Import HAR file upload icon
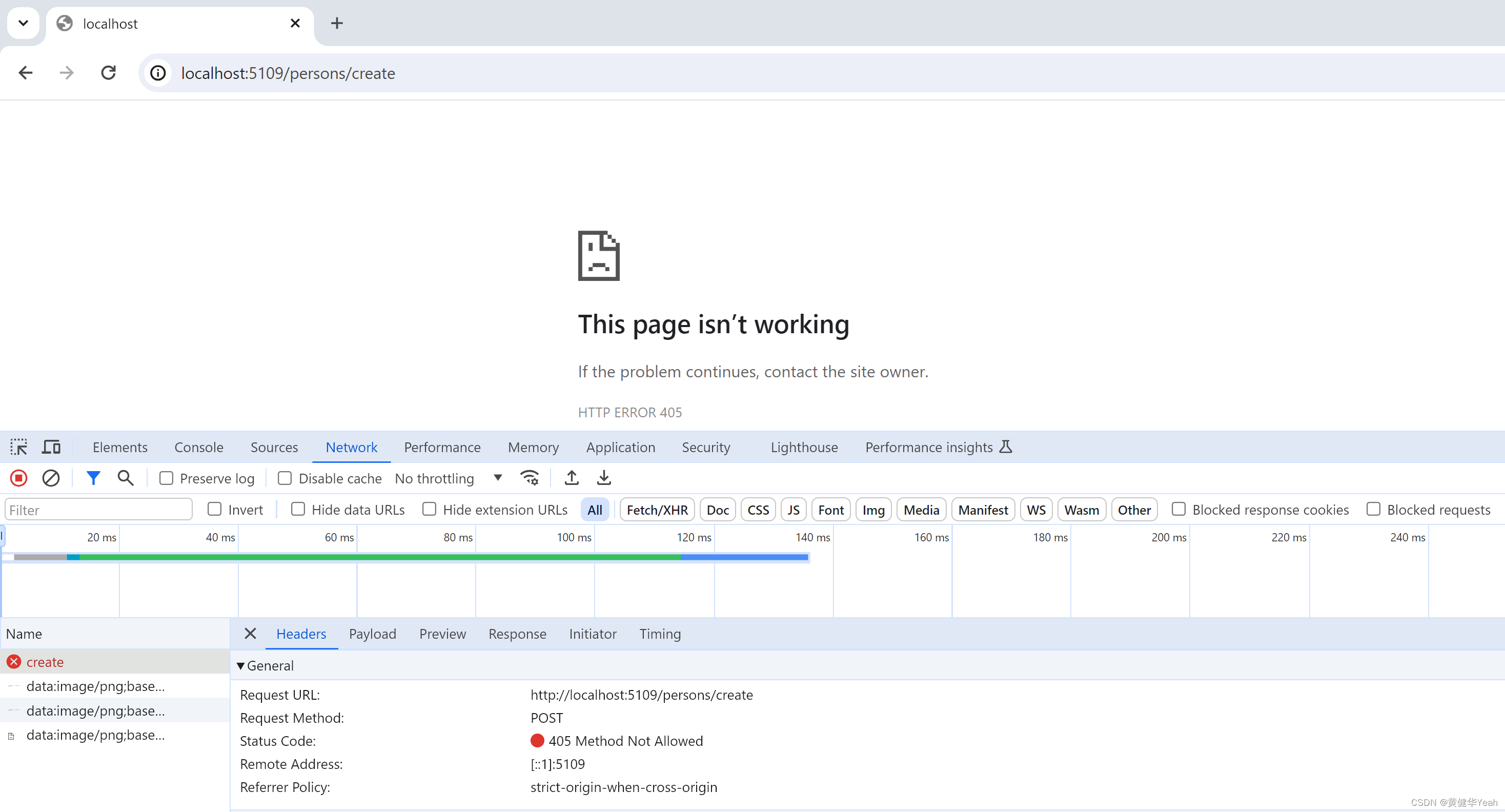 pyautogui.click(x=572, y=478)
